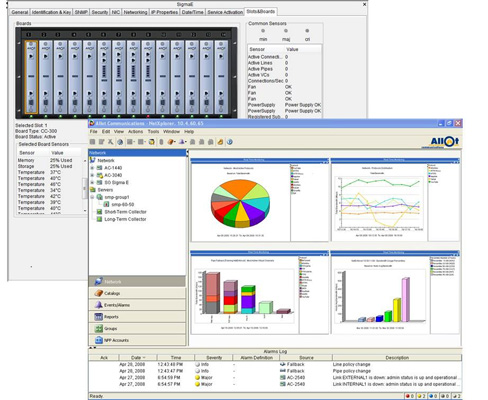Viewport: 488px width, 400px height.
Task: Click the first grey toolbar icon
Action: (x=93, y=142)
